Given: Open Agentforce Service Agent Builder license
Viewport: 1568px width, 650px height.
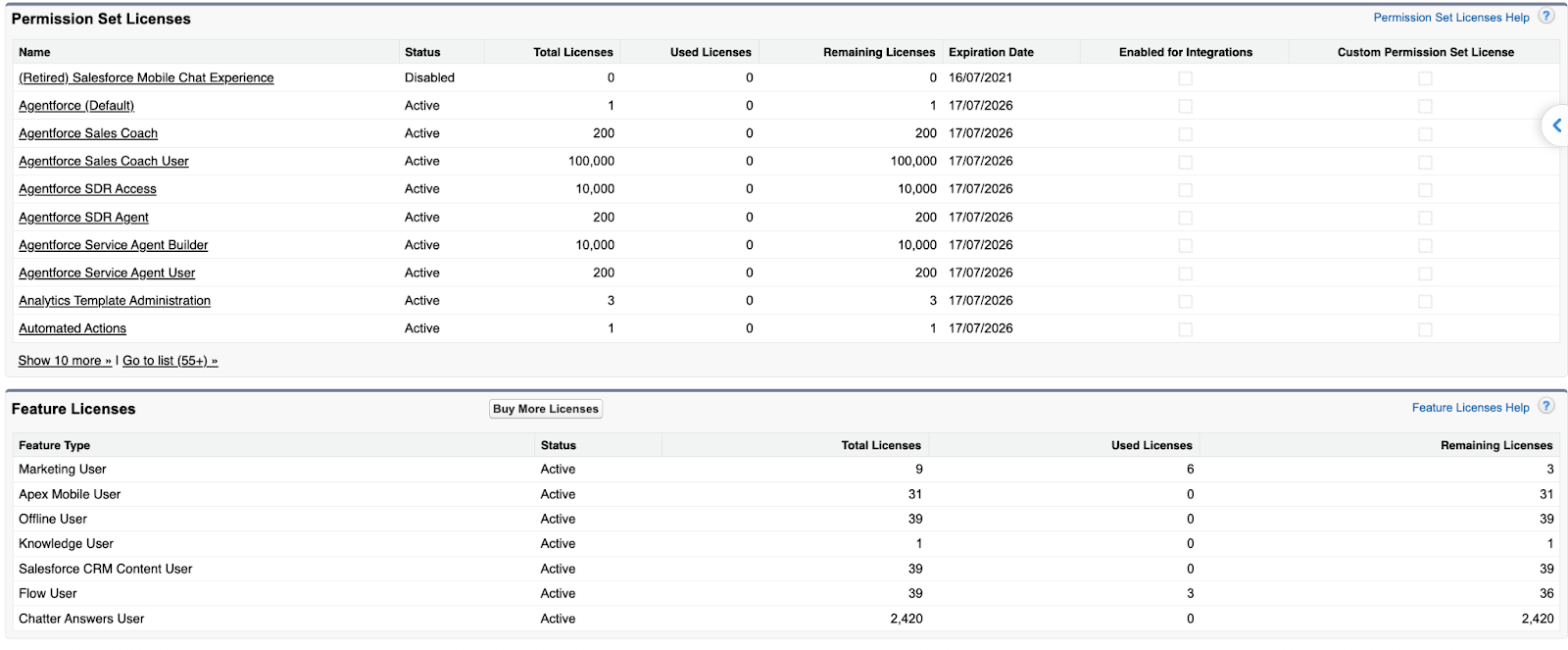Looking at the screenshot, I should pyautogui.click(x=114, y=245).
